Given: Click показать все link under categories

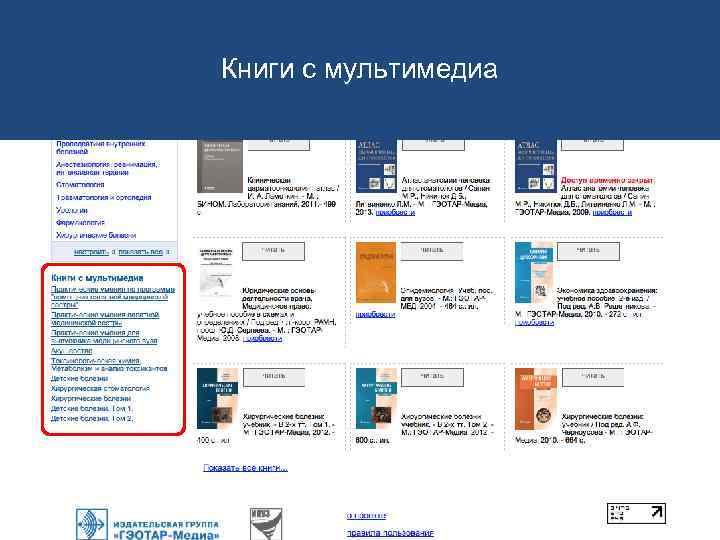Looking at the screenshot, I should [x=141, y=252].
